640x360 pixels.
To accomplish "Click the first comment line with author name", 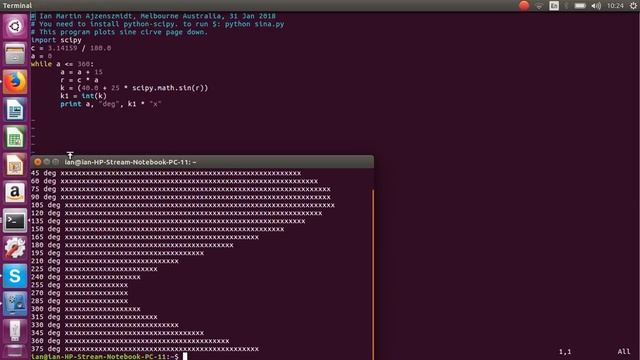I will pyautogui.click(x=153, y=16).
